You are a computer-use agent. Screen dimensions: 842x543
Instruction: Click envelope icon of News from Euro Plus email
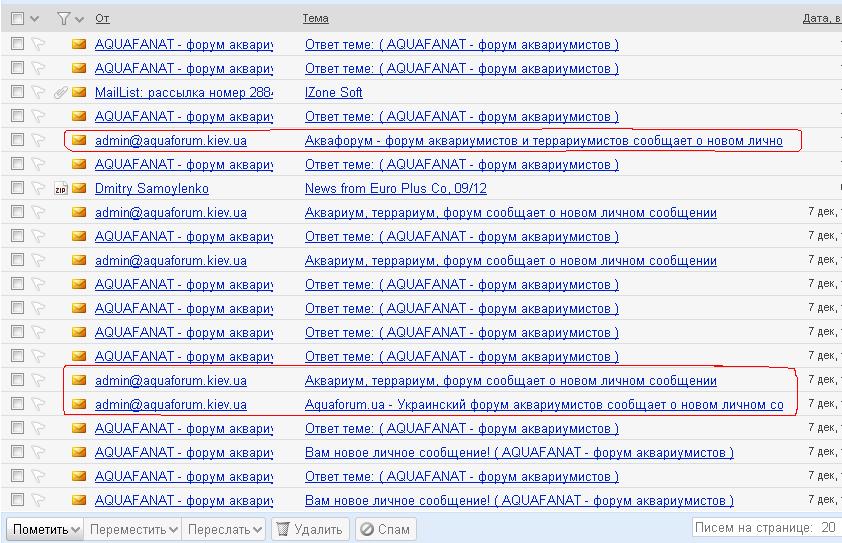[x=79, y=188]
